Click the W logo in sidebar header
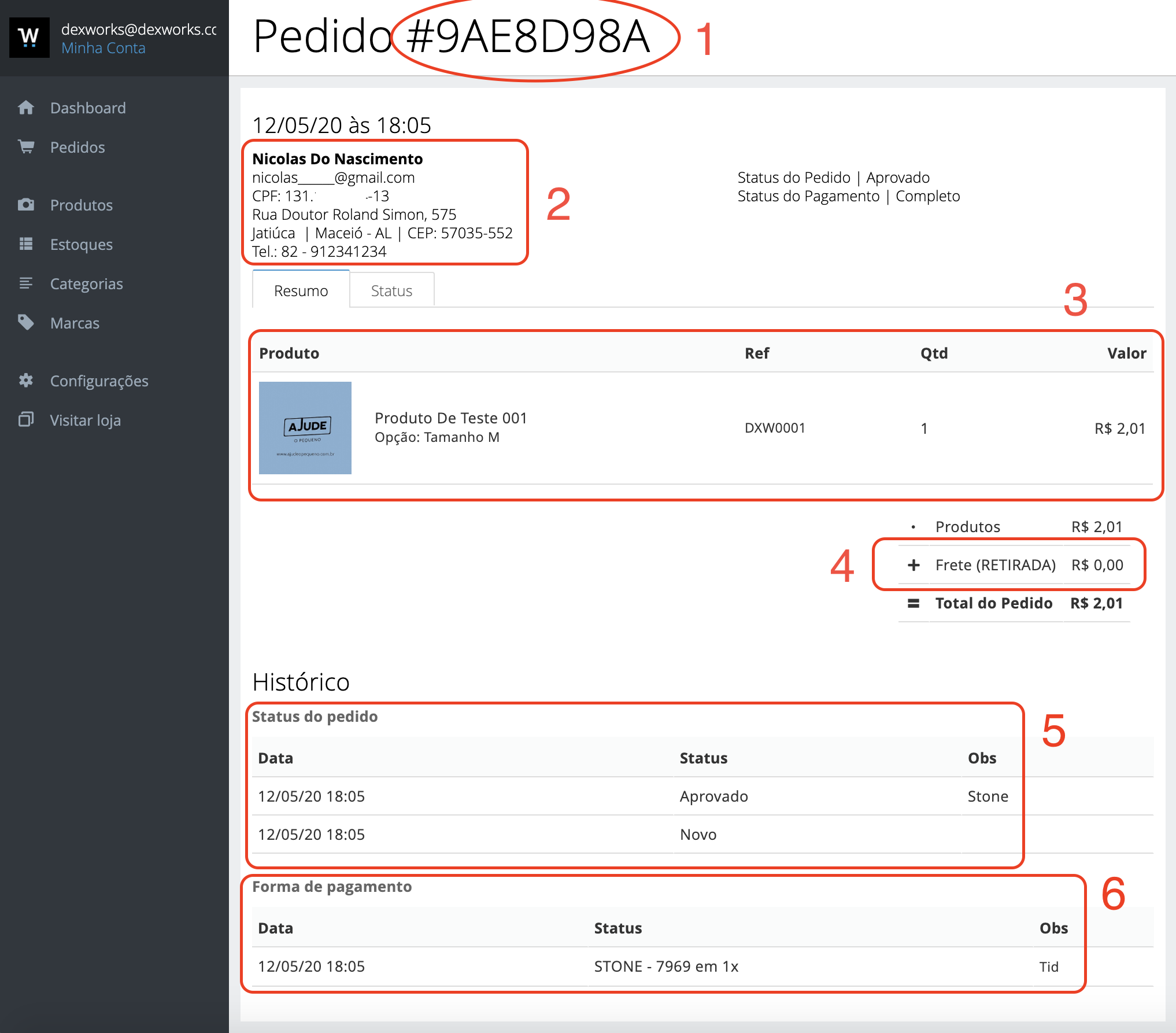Image resolution: width=1176 pixels, height=1033 pixels. click(x=29, y=38)
